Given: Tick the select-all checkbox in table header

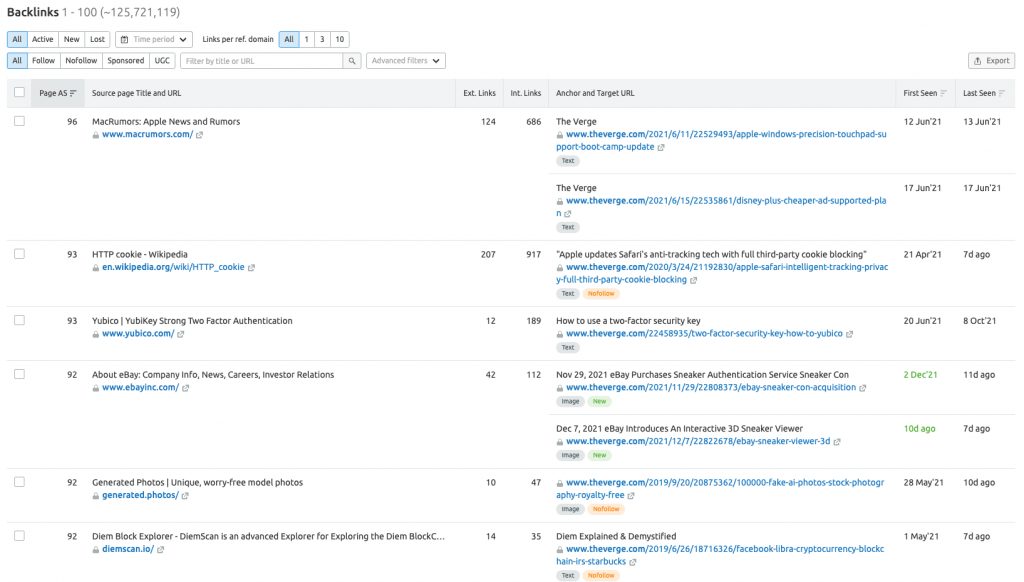Looking at the screenshot, I should tap(20, 92).
